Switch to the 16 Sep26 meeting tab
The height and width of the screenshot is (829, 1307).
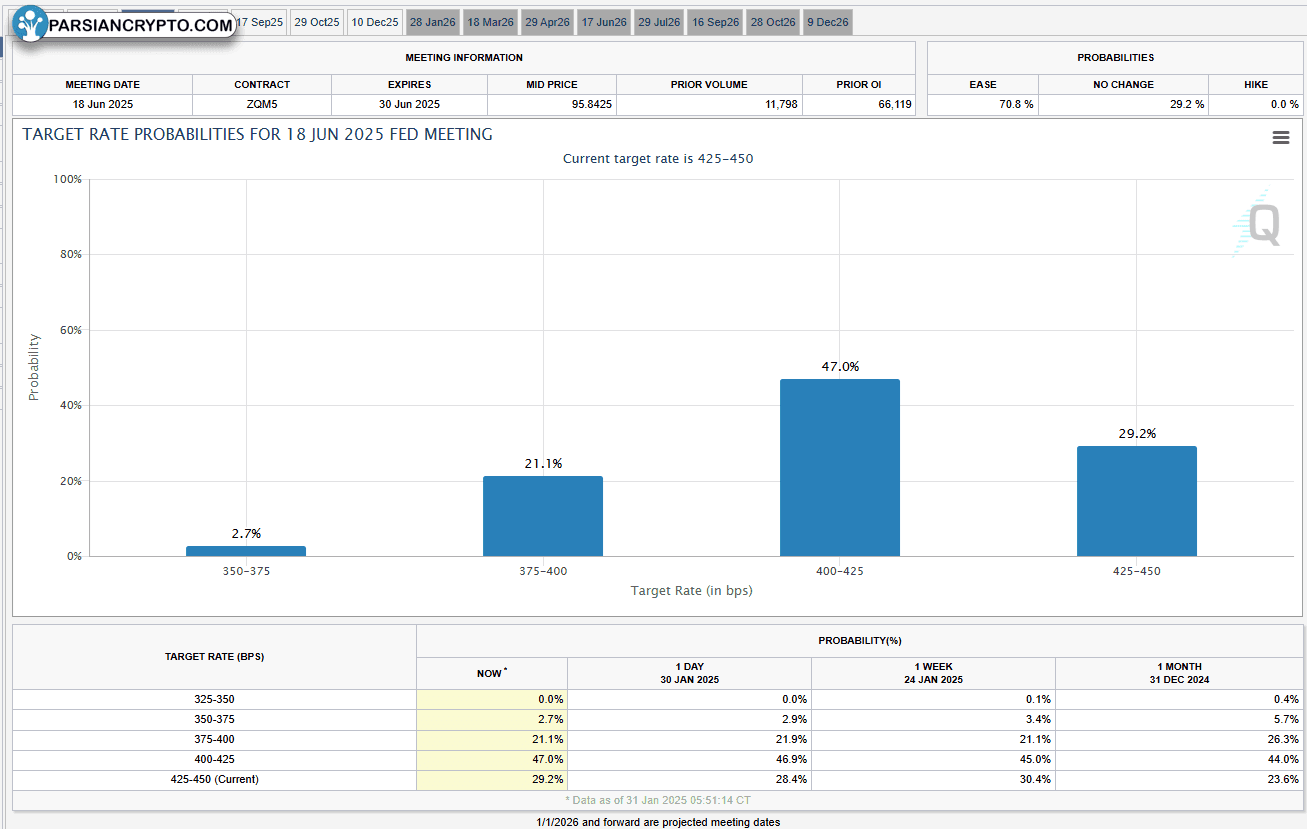716,22
